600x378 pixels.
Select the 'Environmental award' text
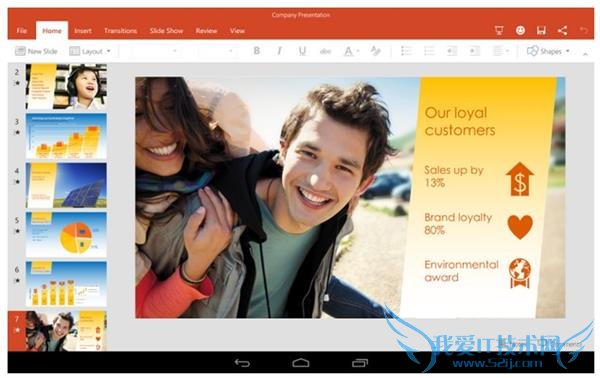click(461, 271)
